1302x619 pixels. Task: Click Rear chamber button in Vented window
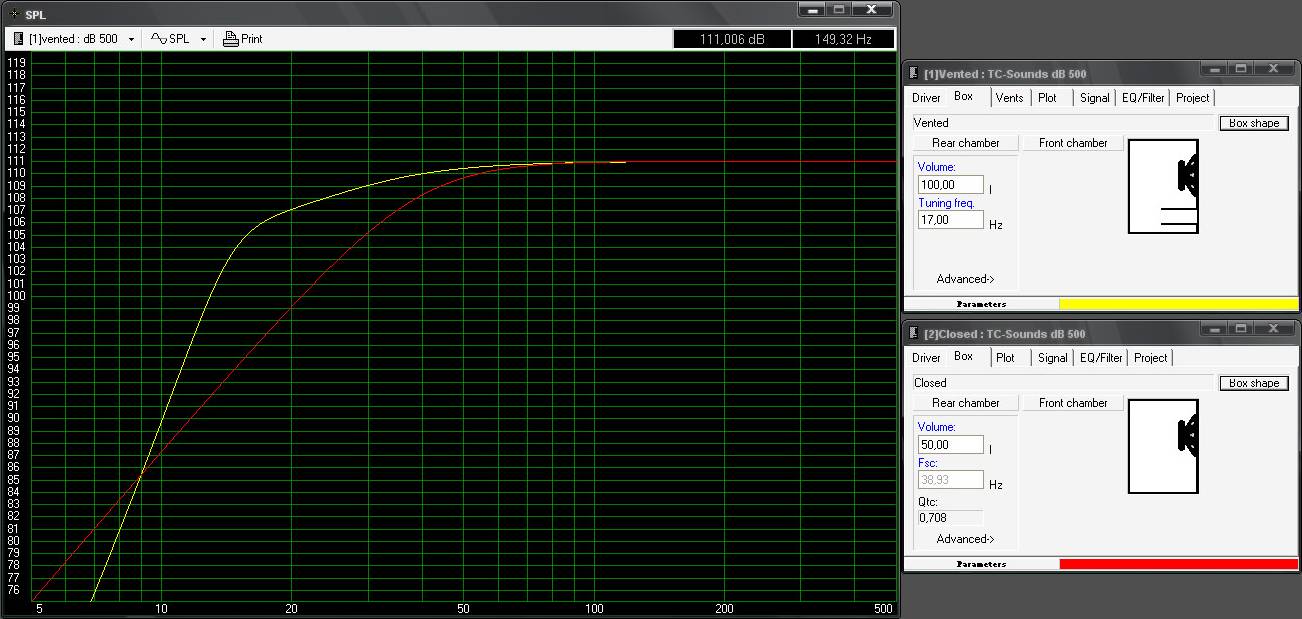[965, 143]
